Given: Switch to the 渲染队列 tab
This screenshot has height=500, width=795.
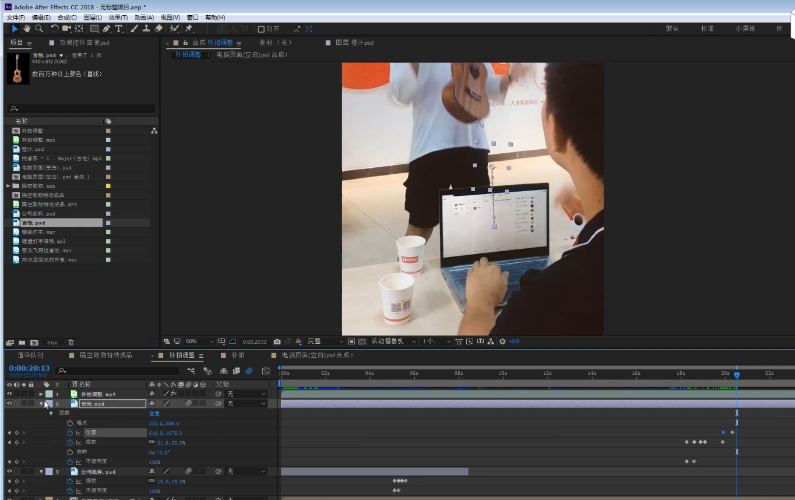Looking at the screenshot, I should pyautogui.click(x=30, y=355).
